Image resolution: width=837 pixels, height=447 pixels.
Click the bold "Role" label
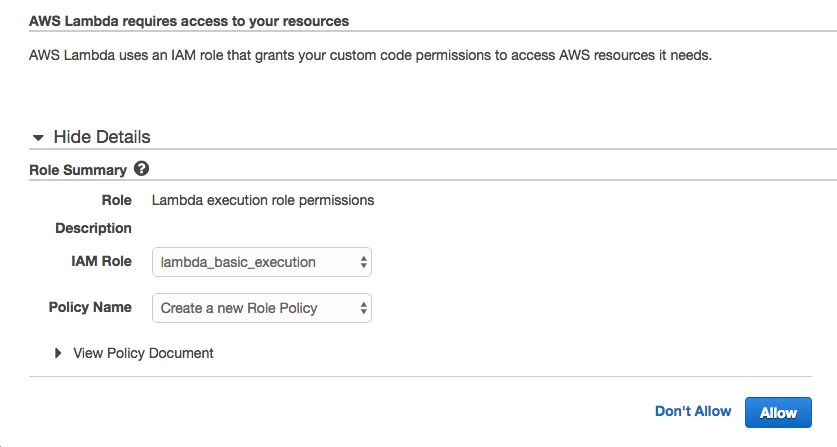pyautogui.click(x=116, y=200)
